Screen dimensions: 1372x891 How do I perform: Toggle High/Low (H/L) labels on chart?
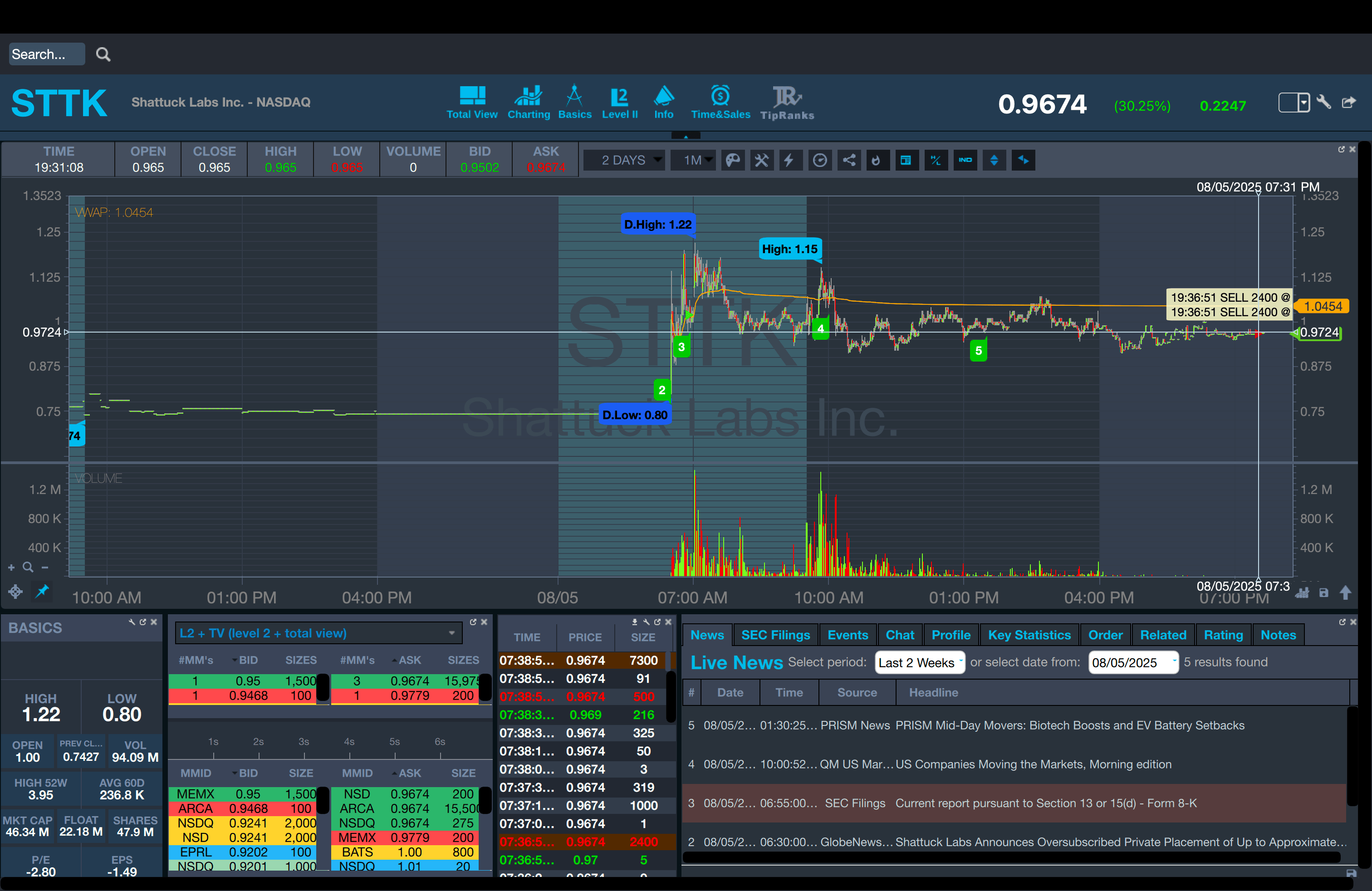click(935, 160)
